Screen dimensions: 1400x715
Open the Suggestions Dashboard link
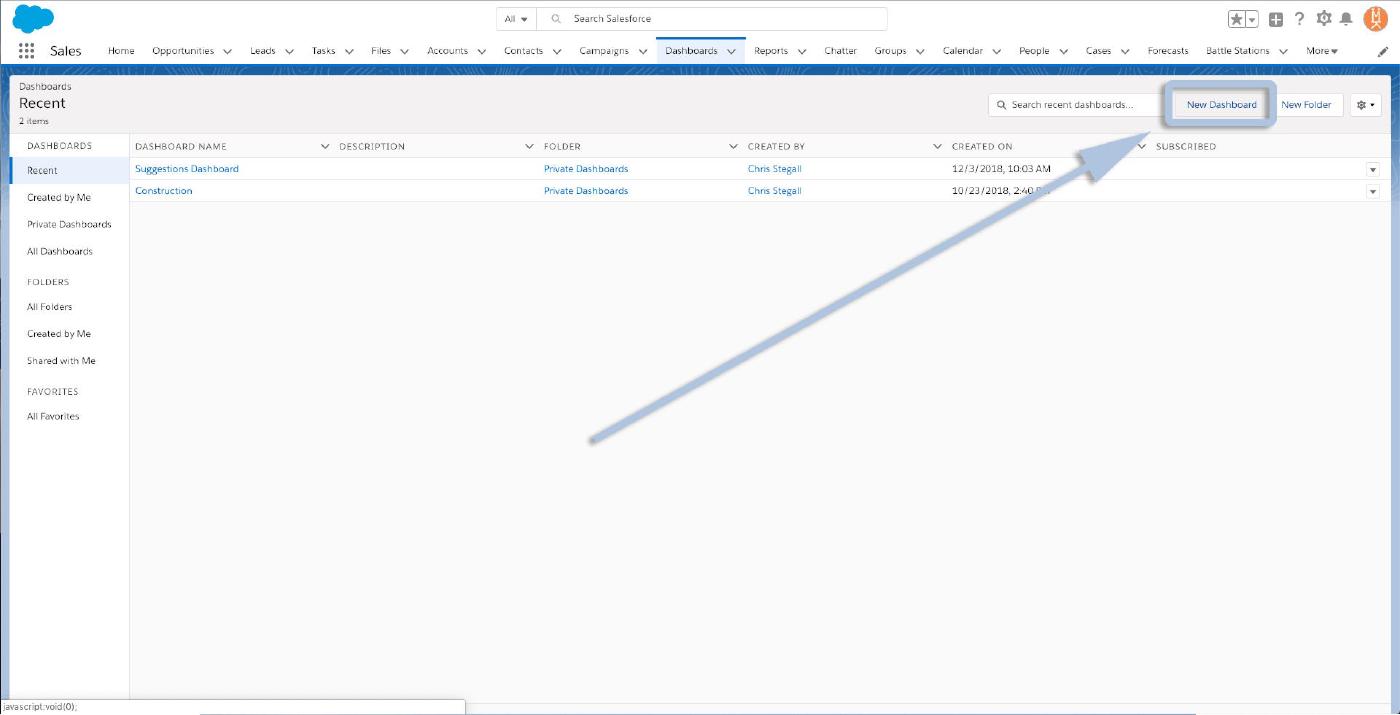coord(187,169)
